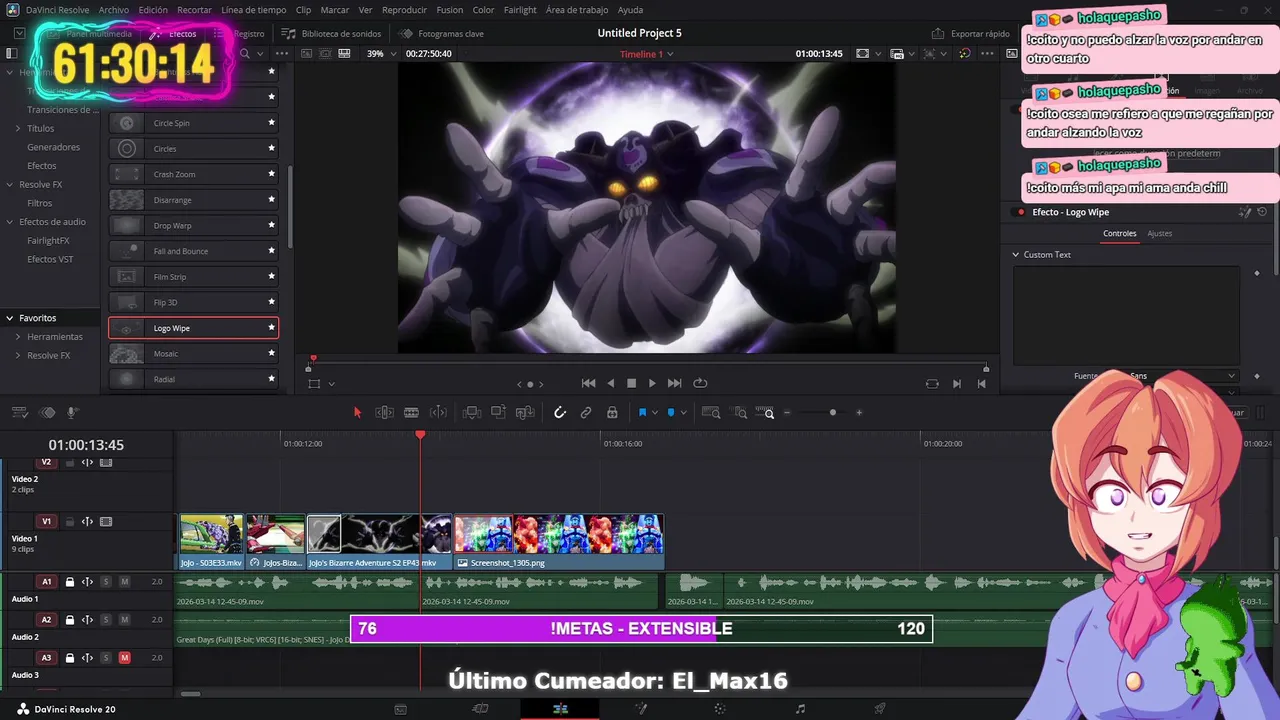Image resolution: width=1280 pixels, height=720 pixels.
Task: Expand Herramientas under Favoritos
Action: (18, 337)
